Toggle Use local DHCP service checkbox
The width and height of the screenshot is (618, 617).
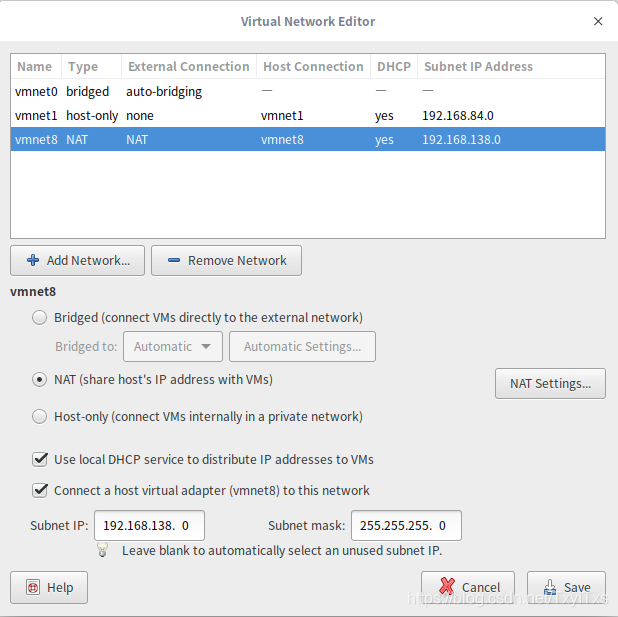[x=40, y=459]
